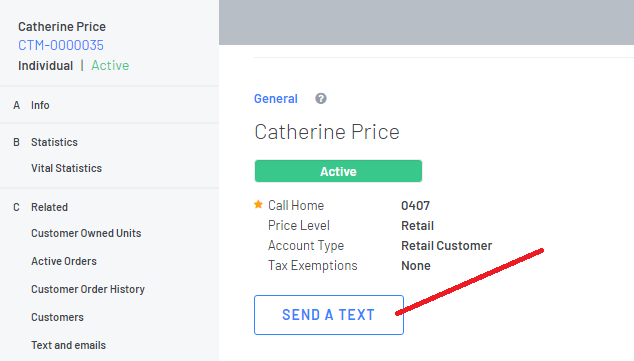
Task: Open Statistics section in sidebar
Action: pos(54,142)
